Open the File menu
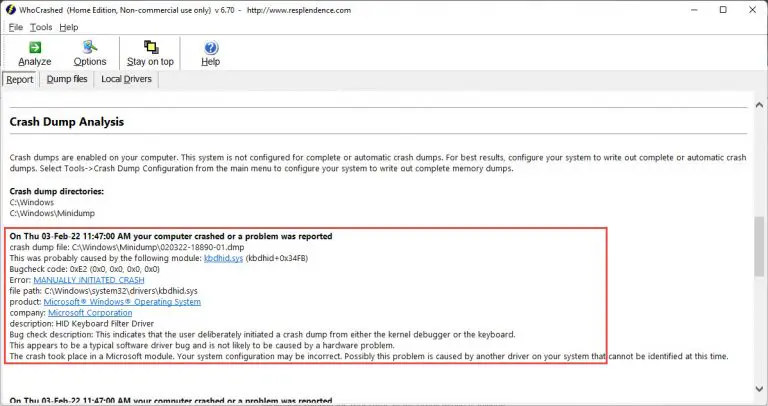Viewport: 768px width, 406px height. point(15,27)
